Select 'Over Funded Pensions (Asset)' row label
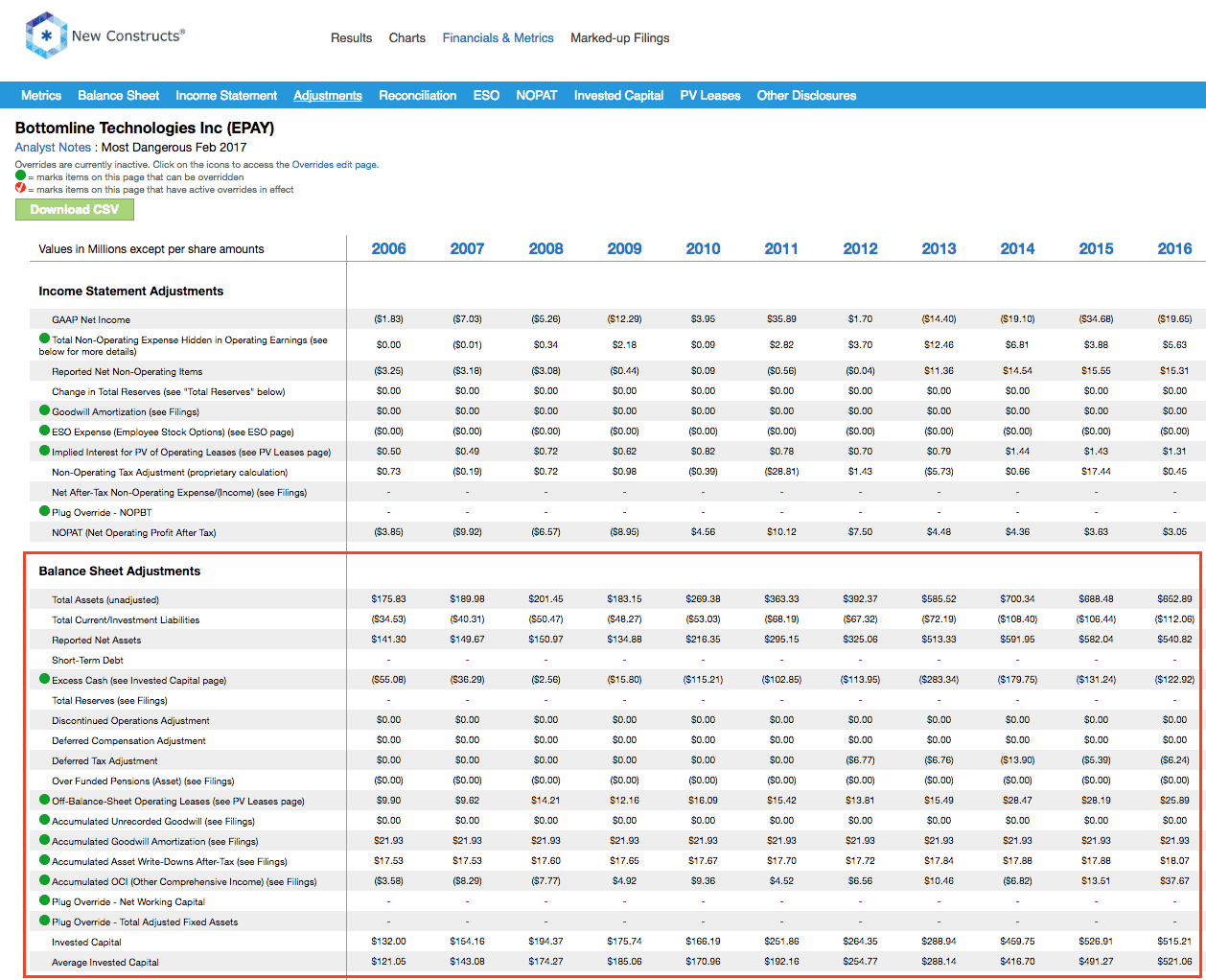 pos(143,782)
